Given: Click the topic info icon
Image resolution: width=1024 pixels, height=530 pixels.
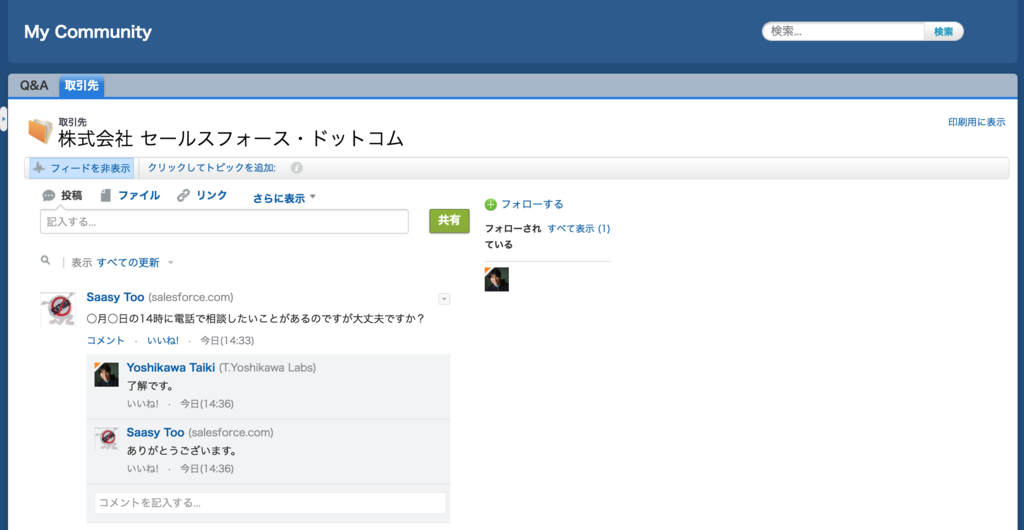Looking at the screenshot, I should pos(296,168).
